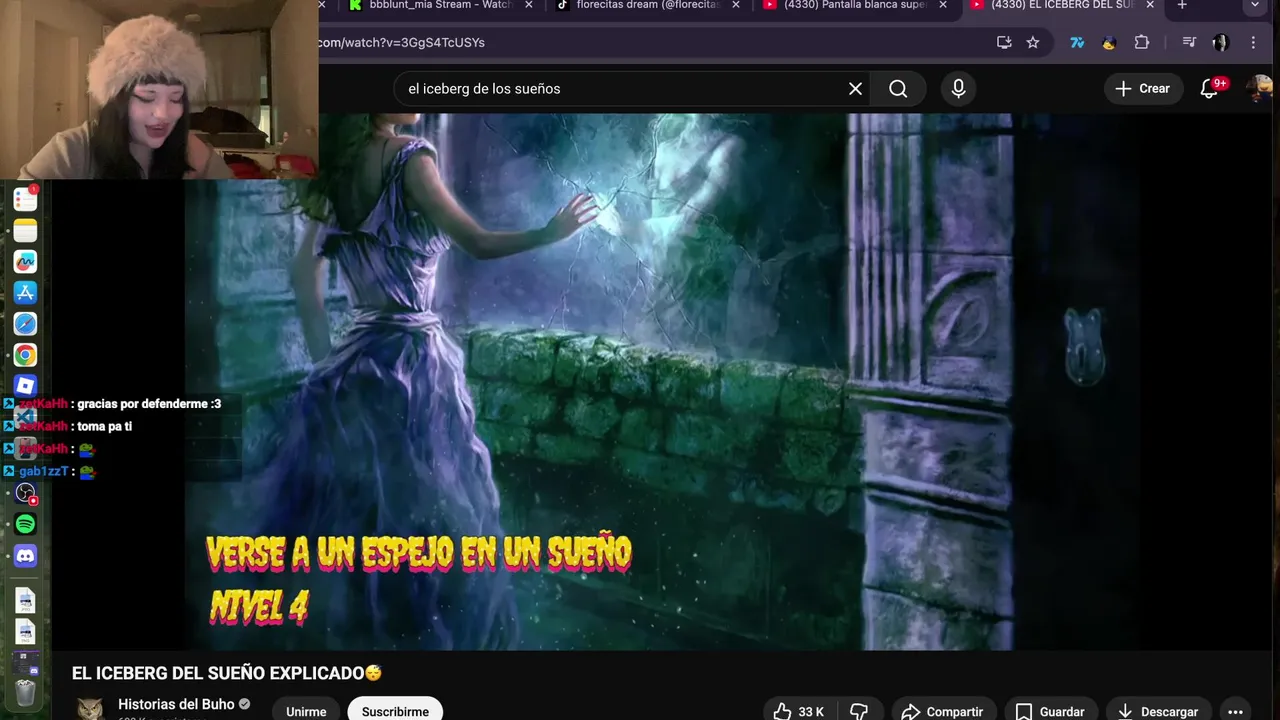Click the Guardar button
Viewport: 1280px width, 720px height.
point(1050,711)
